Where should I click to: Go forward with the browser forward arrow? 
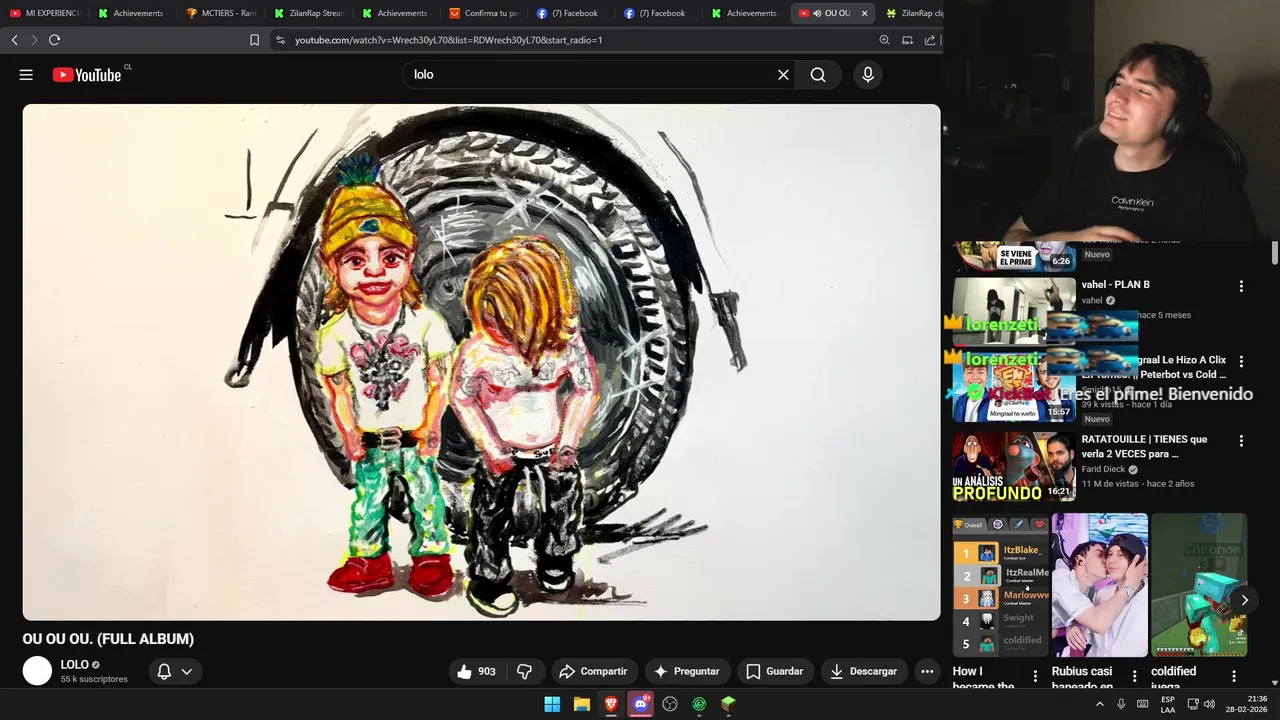pos(33,40)
